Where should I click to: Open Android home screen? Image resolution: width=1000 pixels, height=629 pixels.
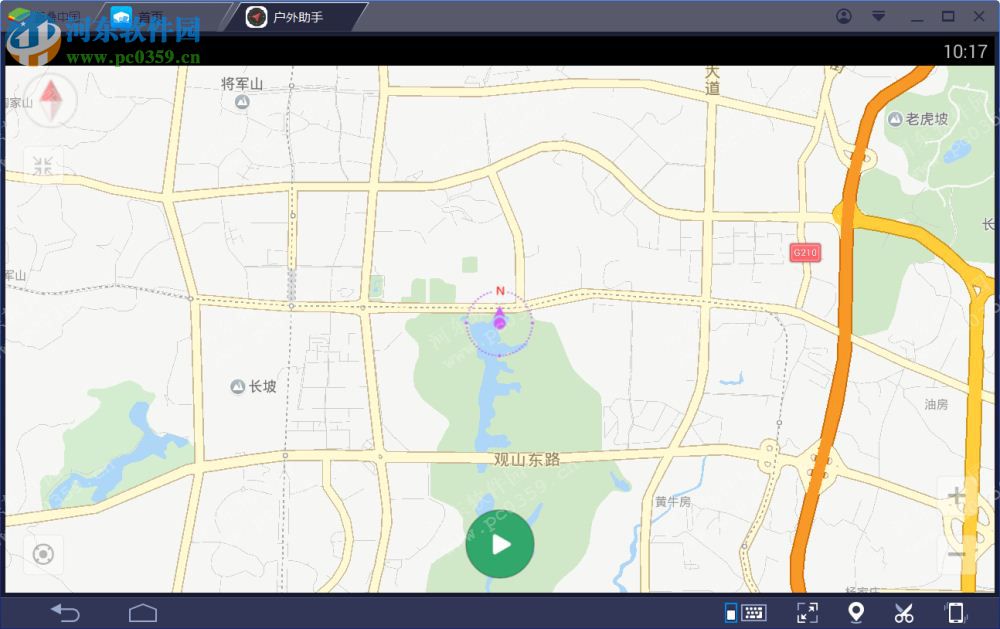[x=143, y=613]
